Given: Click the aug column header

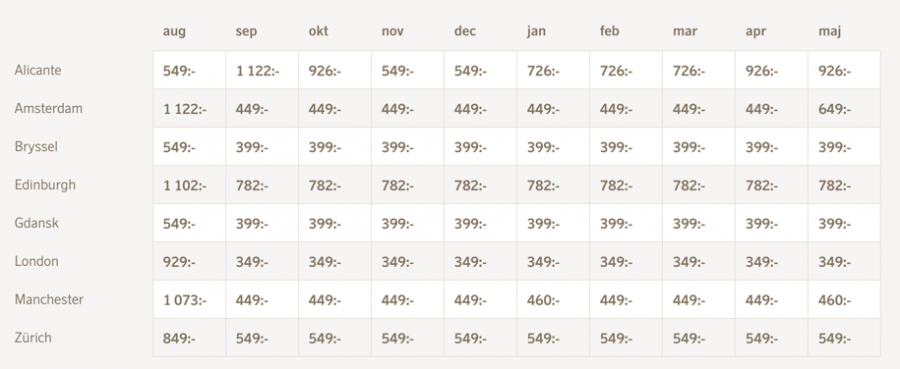Looking at the screenshot, I should click(x=174, y=32).
